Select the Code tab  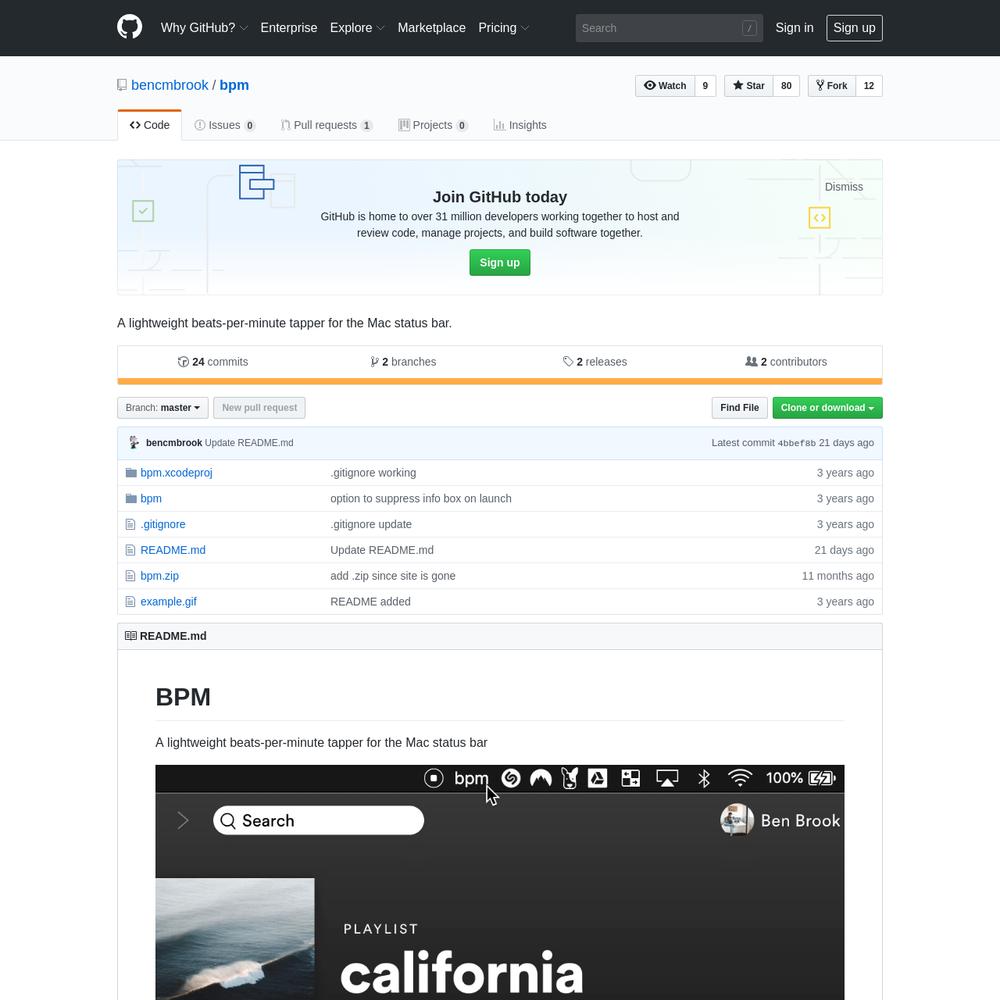149,125
